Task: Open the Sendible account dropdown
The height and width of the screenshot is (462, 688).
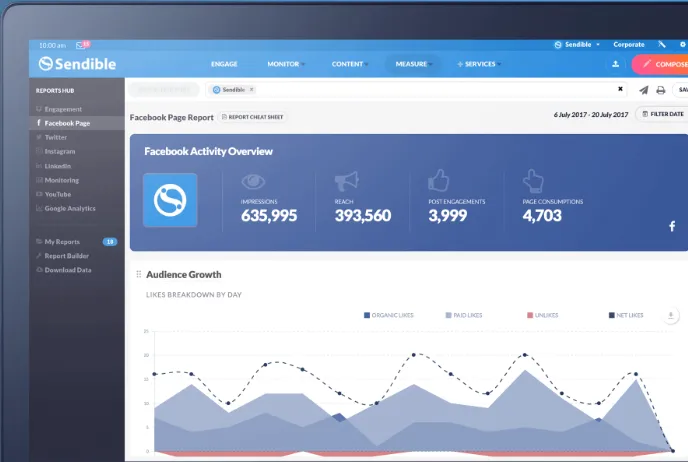Action: pos(577,45)
